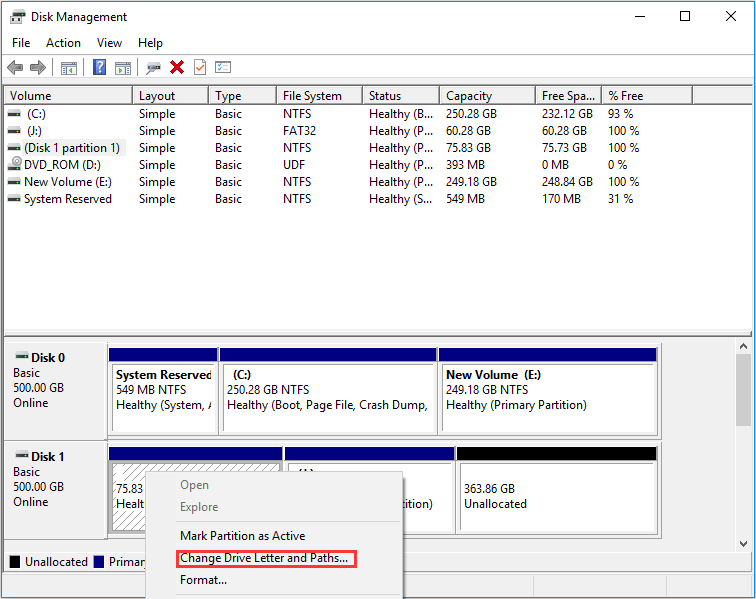Open the File menu
The height and width of the screenshot is (599, 756).
point(21,43)
